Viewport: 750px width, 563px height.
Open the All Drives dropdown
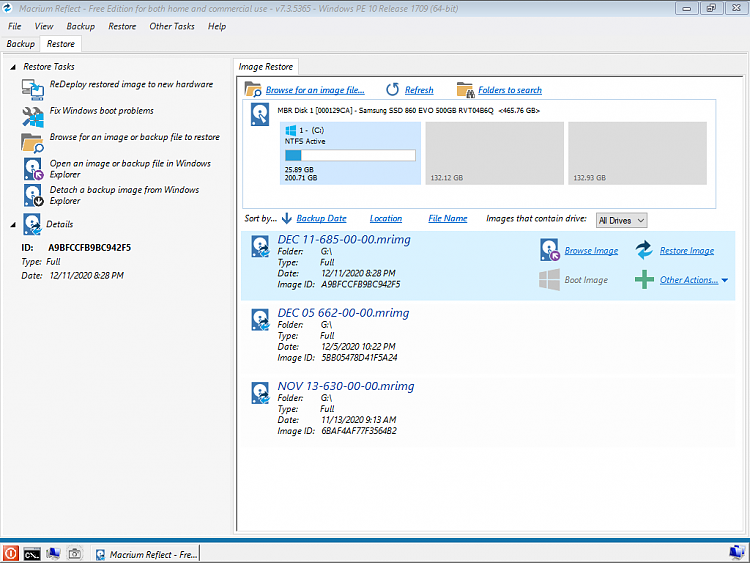[621, 221]
